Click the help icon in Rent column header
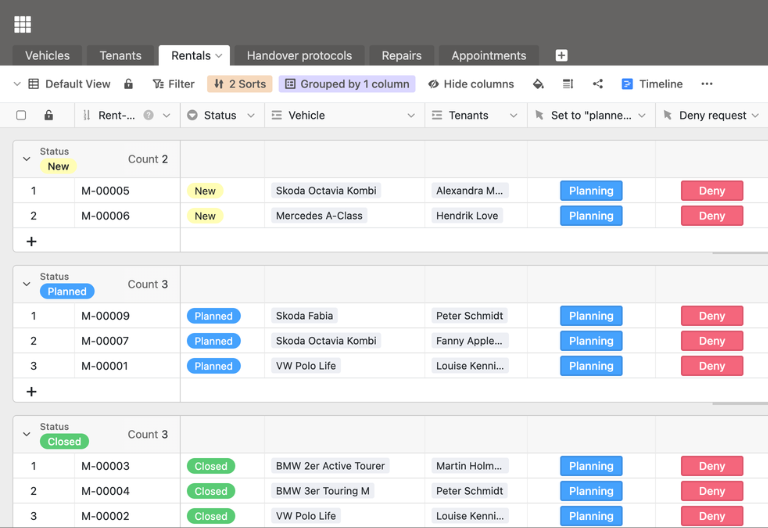768x528 pixels. [x=149, y=116]
